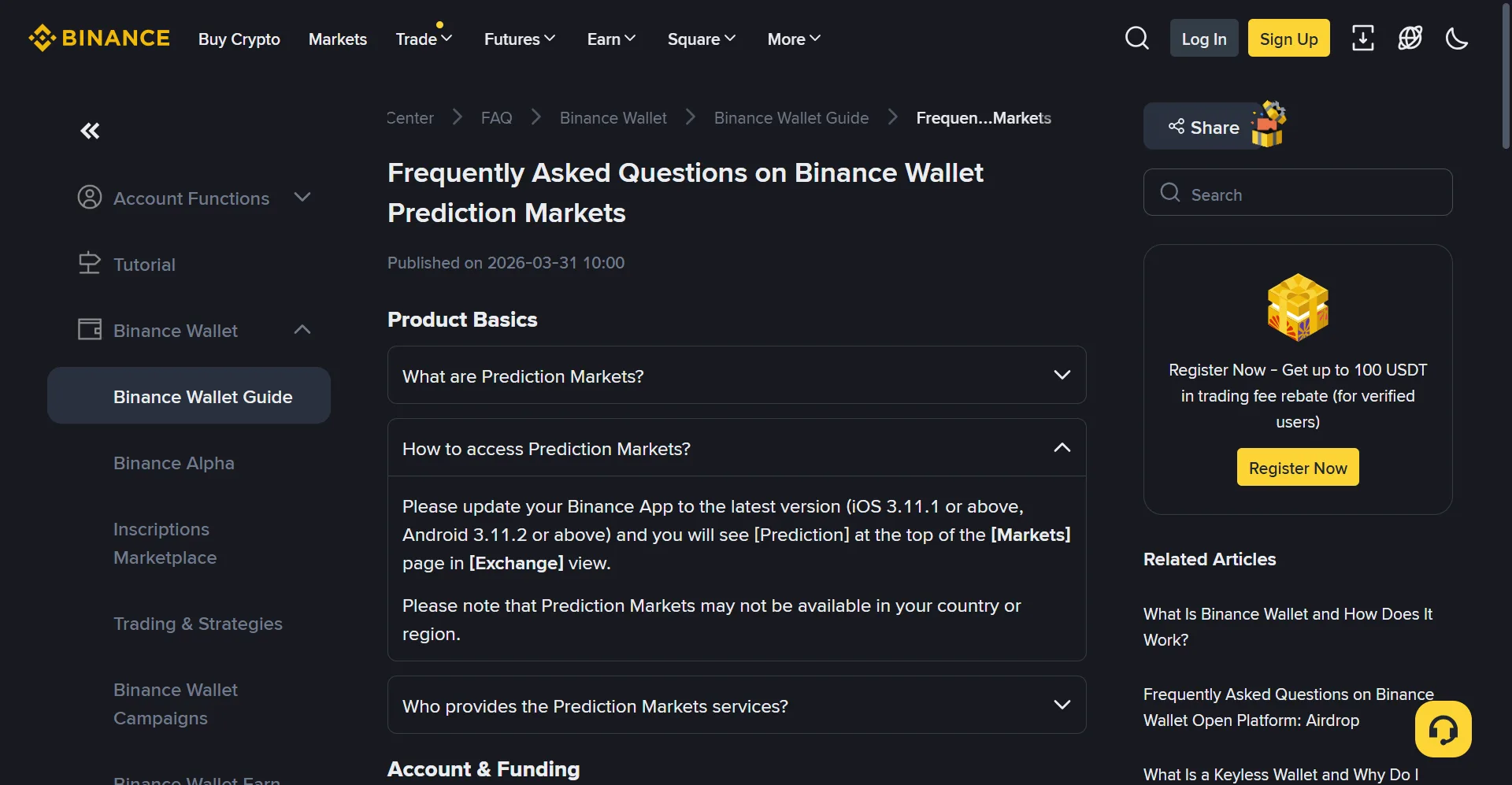Viewport: 1512px width, 785px height.
Task: Expand the Account Functions sidebar section
Action: (302, 197)
